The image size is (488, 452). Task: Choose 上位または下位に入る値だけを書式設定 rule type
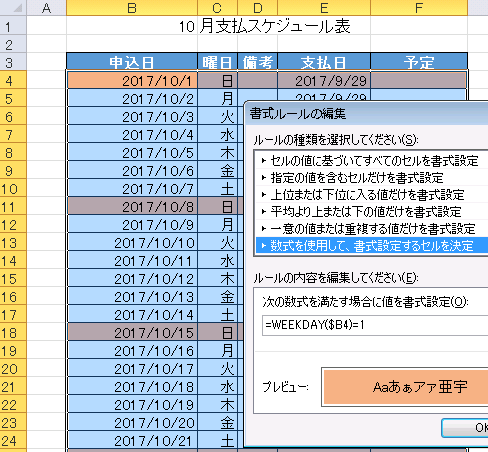tap(372, 195)
